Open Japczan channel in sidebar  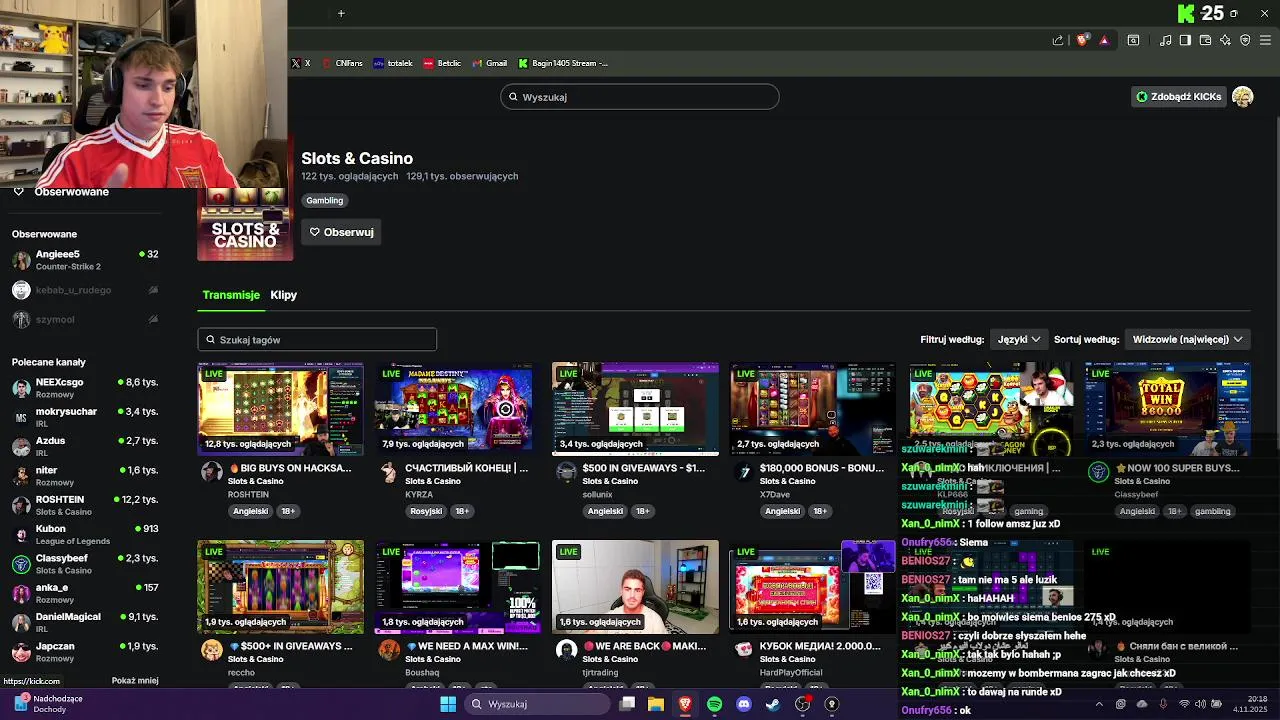pos(85,651)
